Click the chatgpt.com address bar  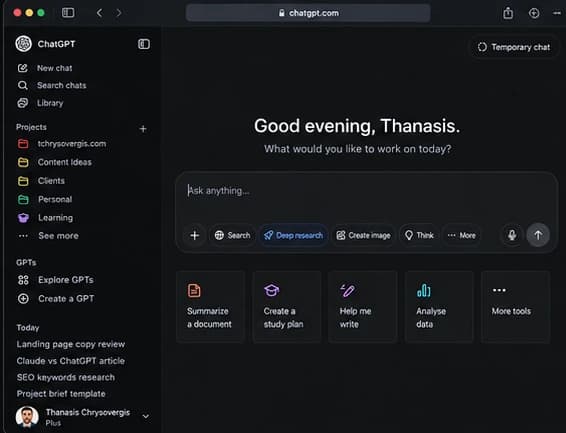point(308,13)
